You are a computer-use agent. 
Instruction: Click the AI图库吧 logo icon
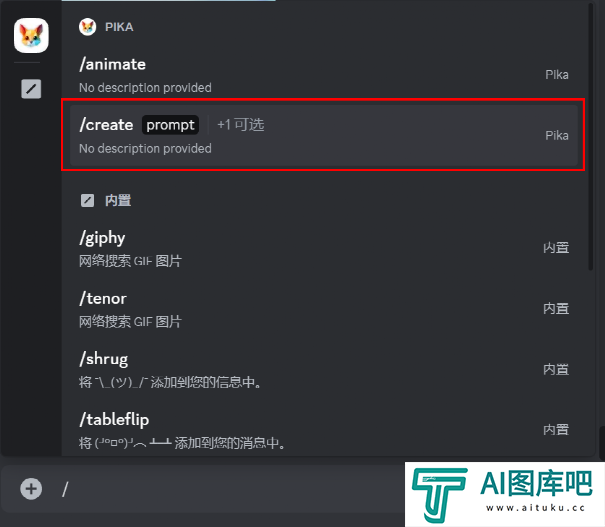[x=439, y=495]
